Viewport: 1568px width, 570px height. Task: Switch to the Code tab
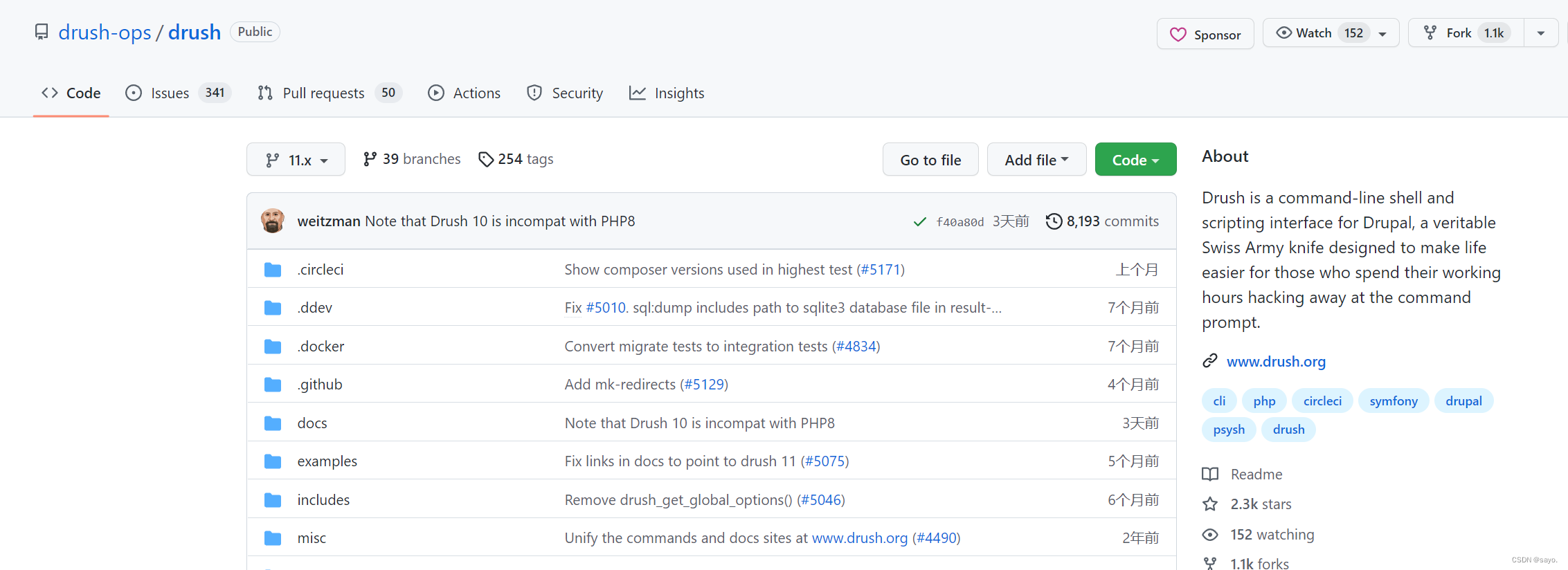coord(71,93)
